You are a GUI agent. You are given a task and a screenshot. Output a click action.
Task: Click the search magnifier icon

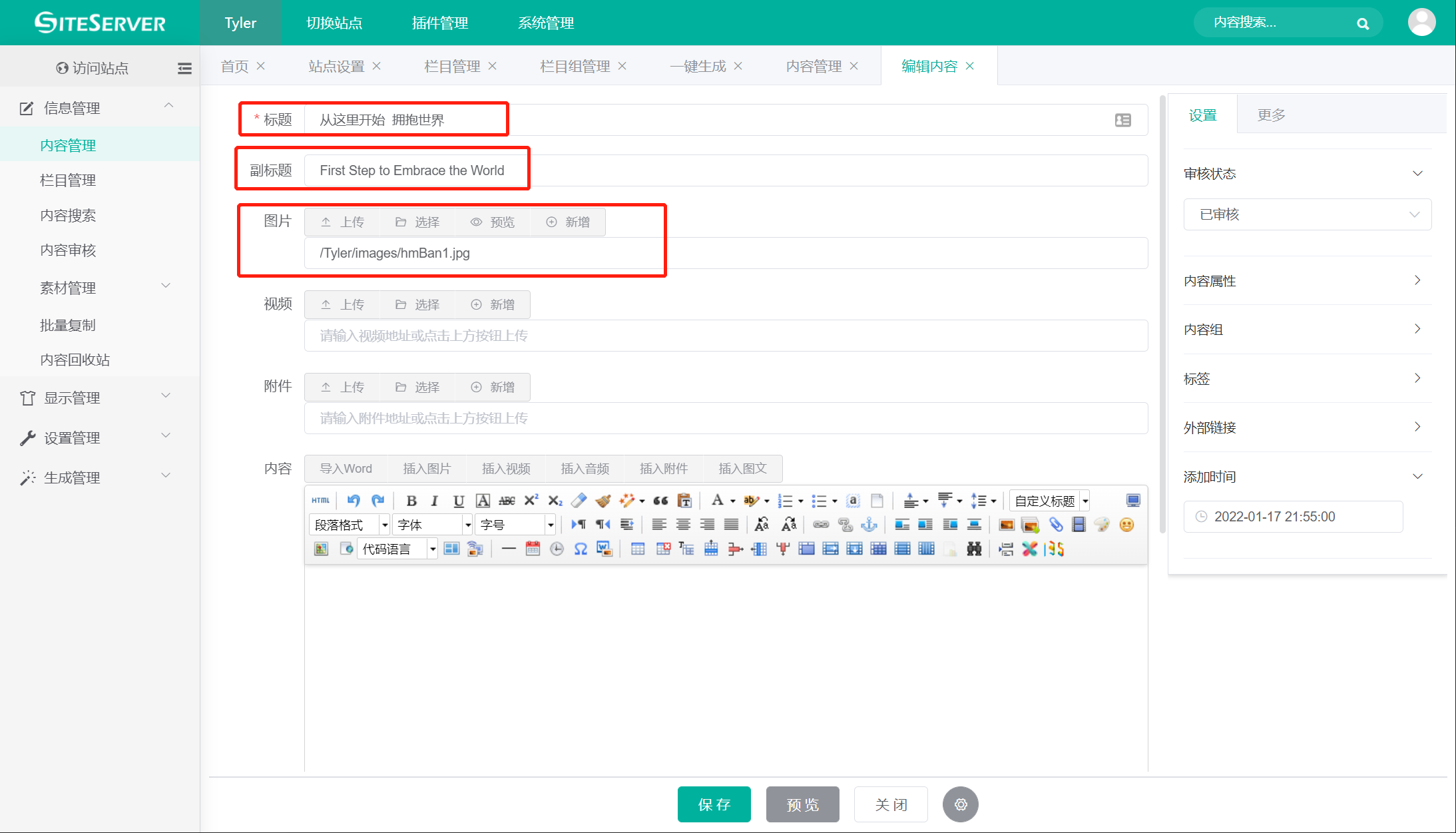(1363, 24)
